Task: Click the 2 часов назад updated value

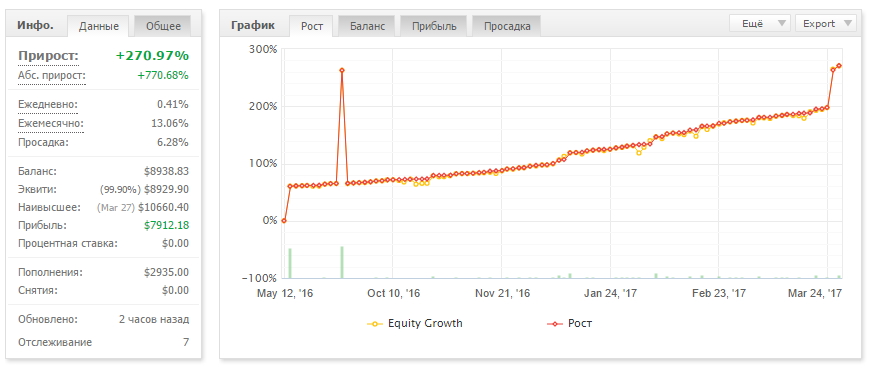Action: 154,320
